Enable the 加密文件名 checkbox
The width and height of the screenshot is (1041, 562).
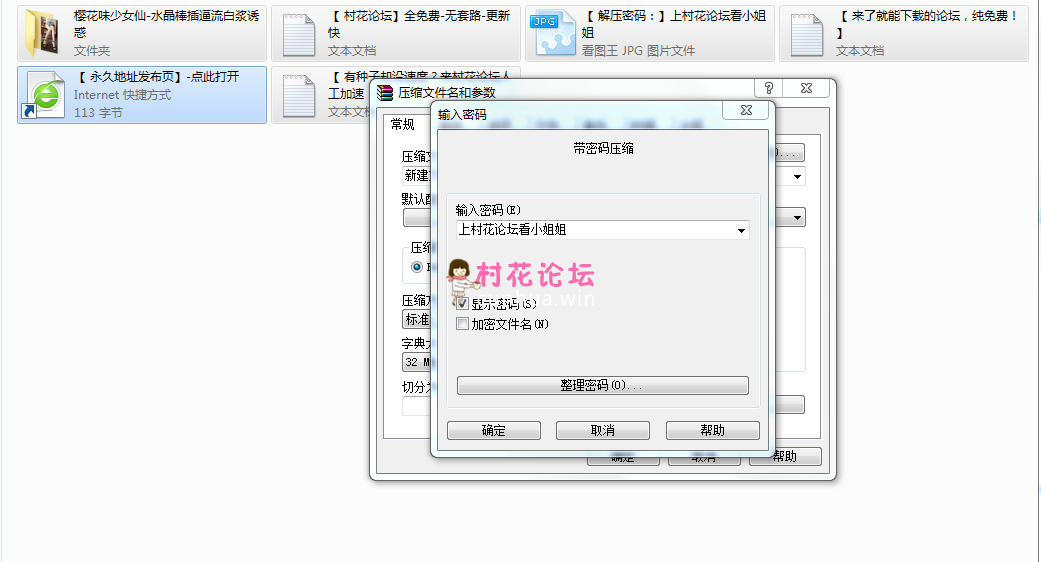point(462,324)
